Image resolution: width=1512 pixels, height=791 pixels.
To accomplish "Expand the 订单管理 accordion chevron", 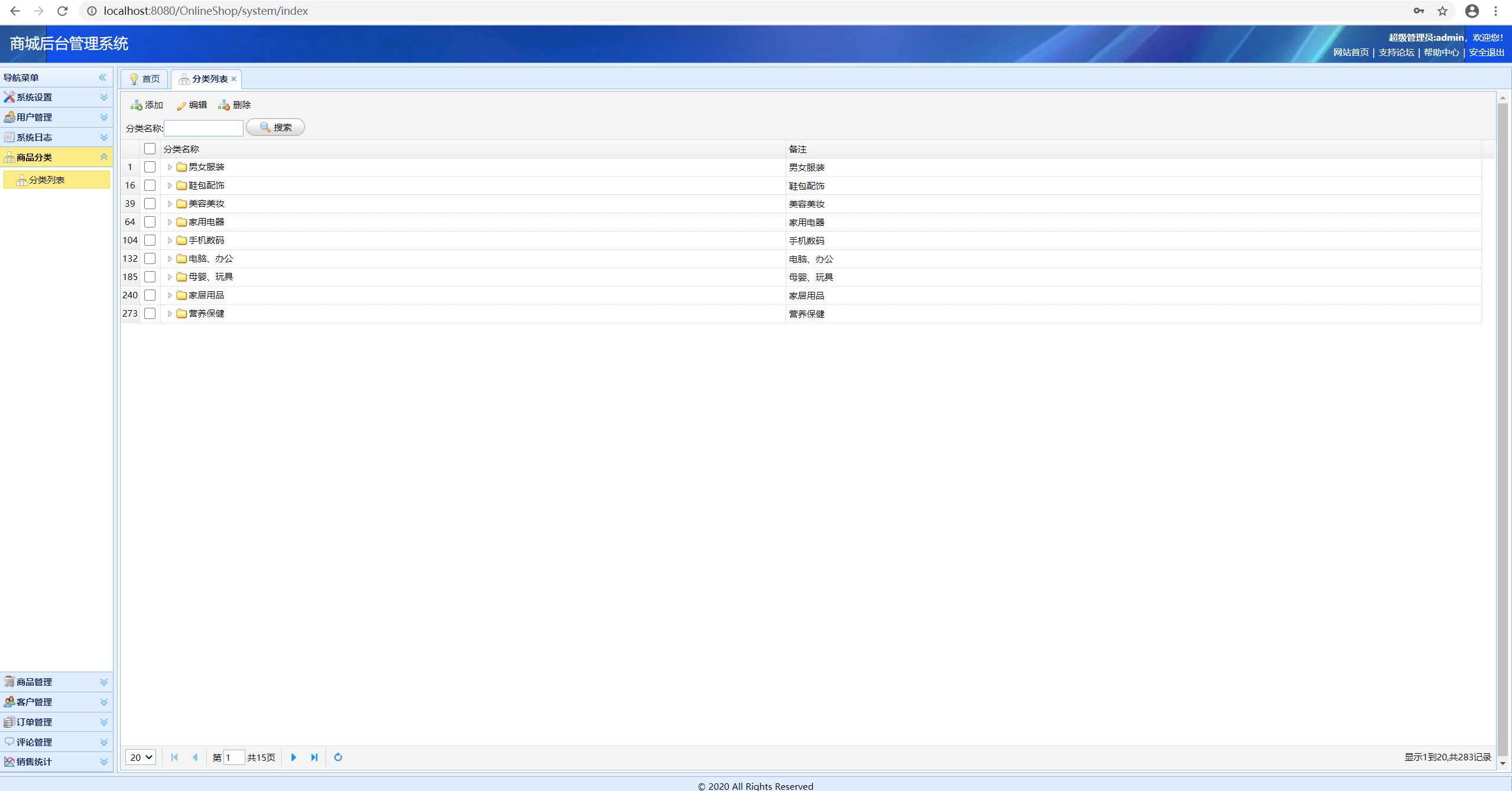I will 104,722.
